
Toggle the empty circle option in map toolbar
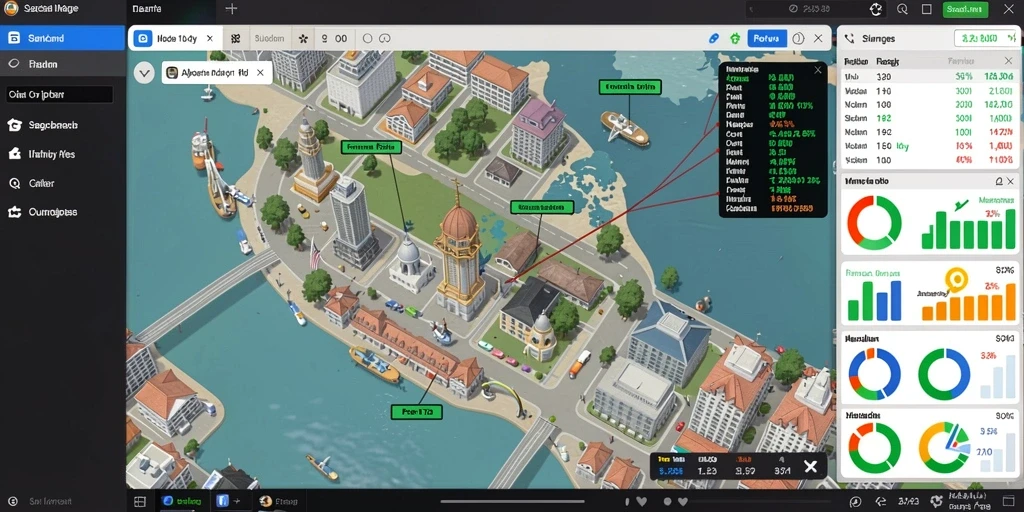[367, 39]
